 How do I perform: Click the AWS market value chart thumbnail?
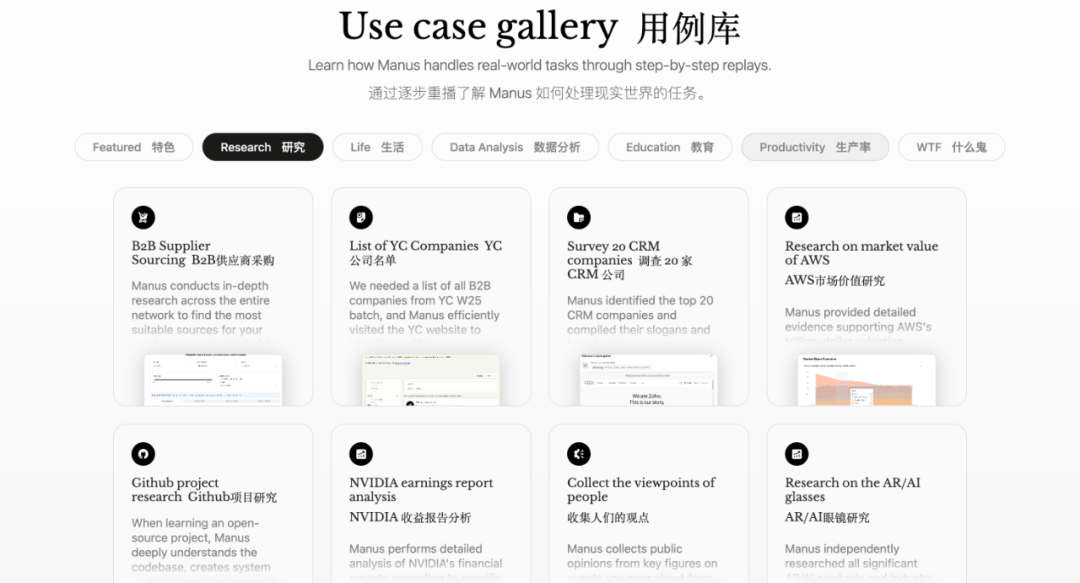coord(866,380)
